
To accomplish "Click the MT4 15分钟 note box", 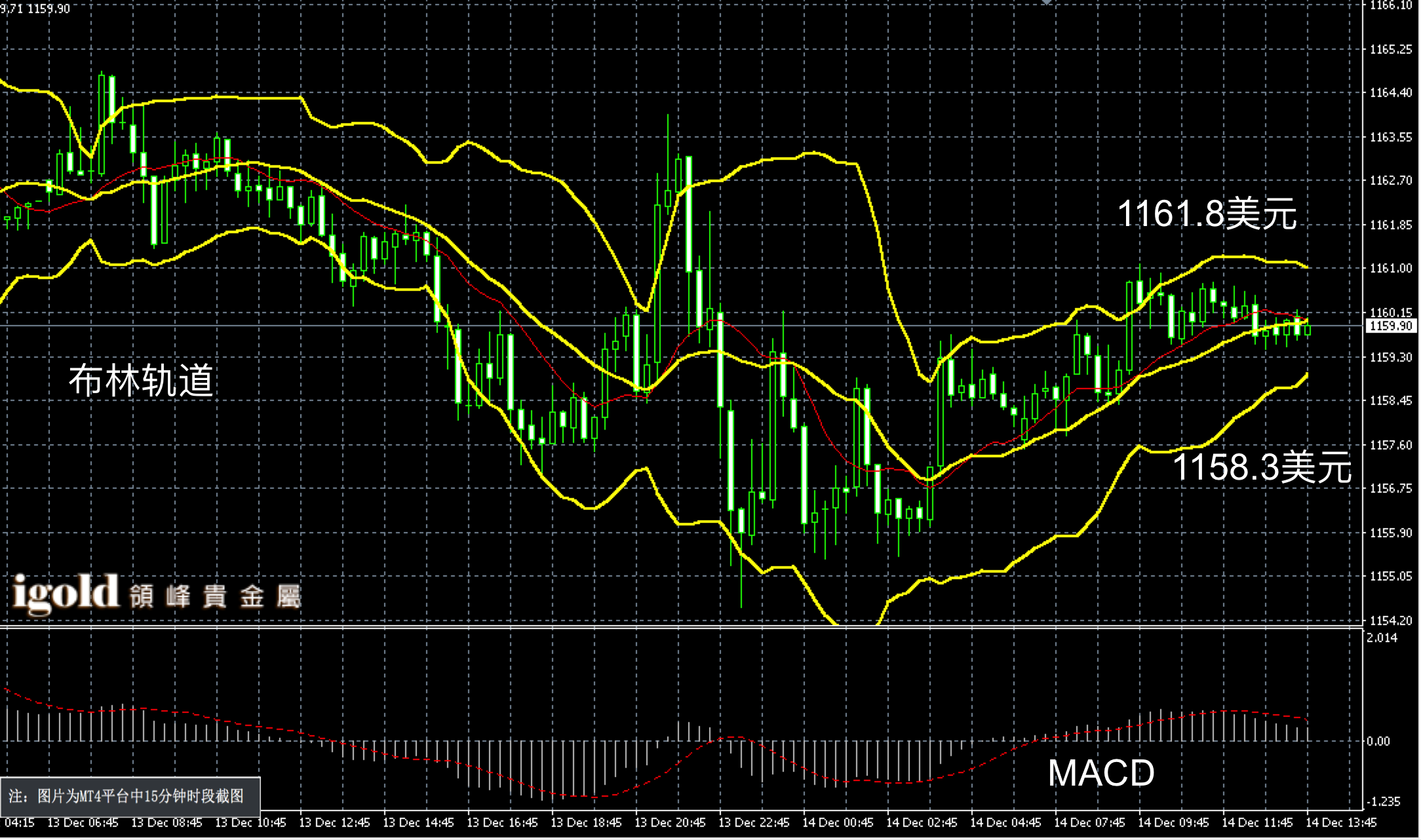I will pos(130,795).
